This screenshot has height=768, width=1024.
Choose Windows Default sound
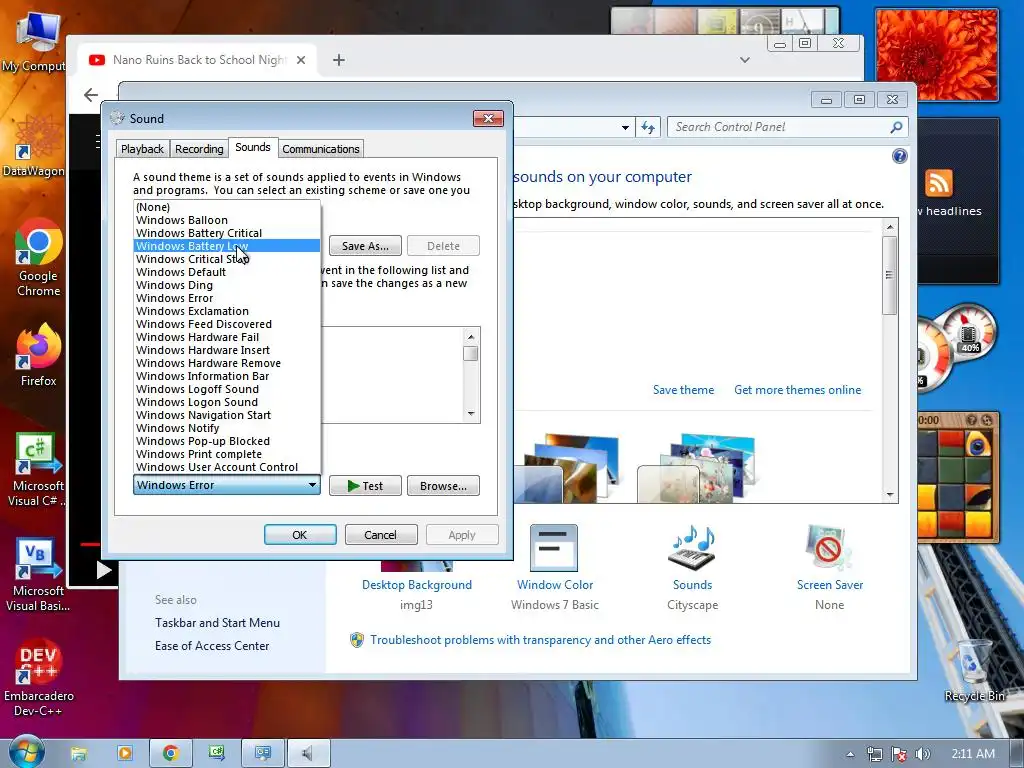pyautogui.click(x=227, y=272)
